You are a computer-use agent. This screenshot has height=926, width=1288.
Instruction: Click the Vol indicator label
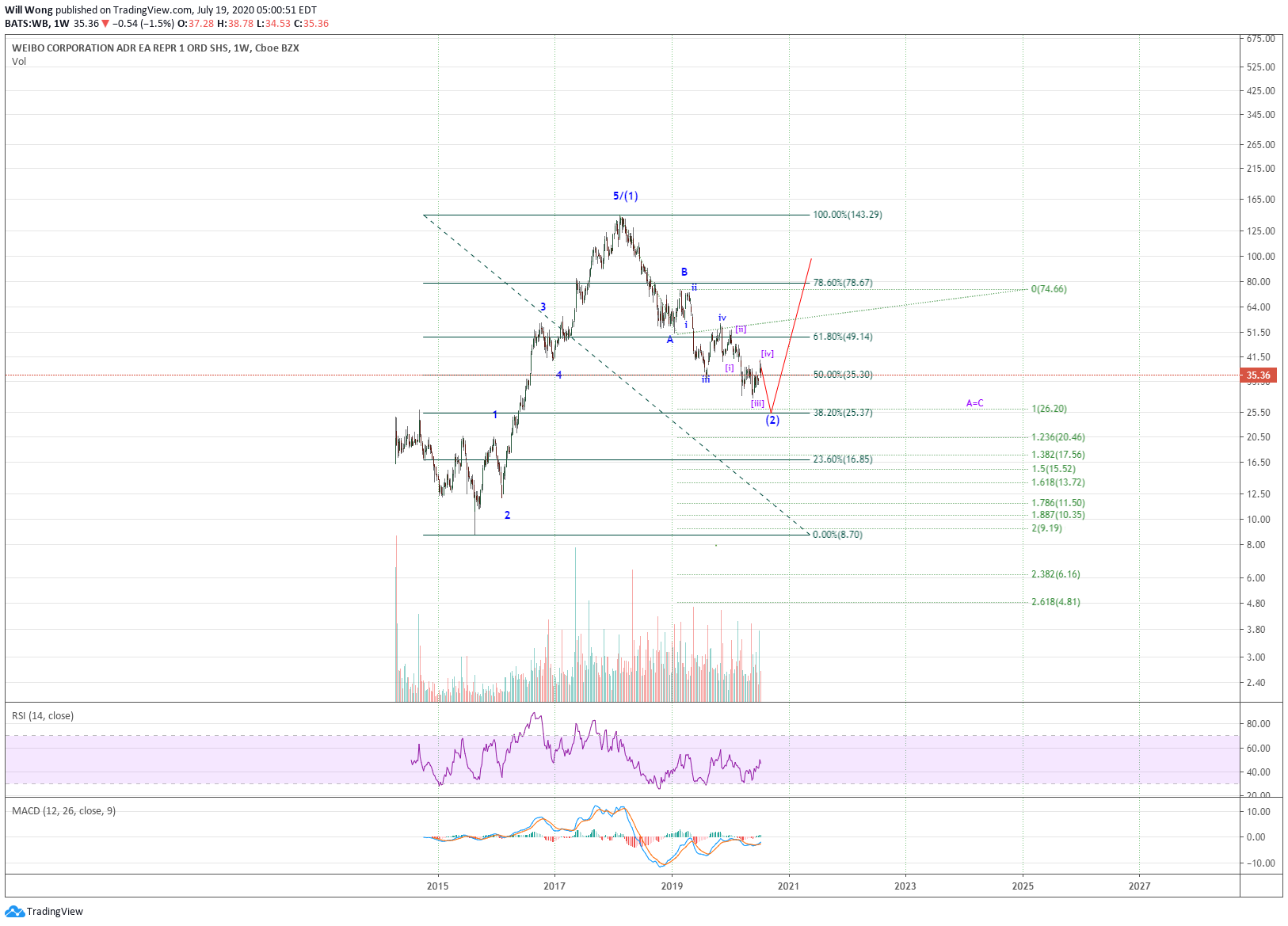click(19, 61)
